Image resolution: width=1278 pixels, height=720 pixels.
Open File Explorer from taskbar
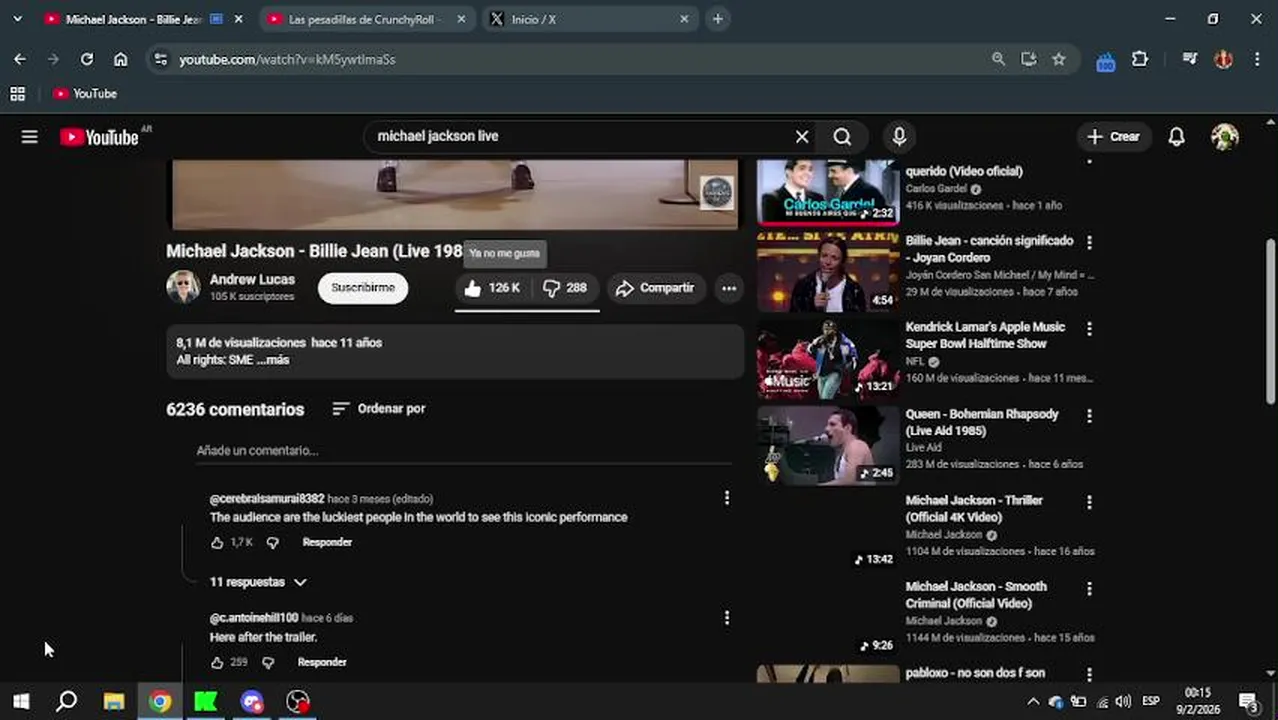pos(113,702)
